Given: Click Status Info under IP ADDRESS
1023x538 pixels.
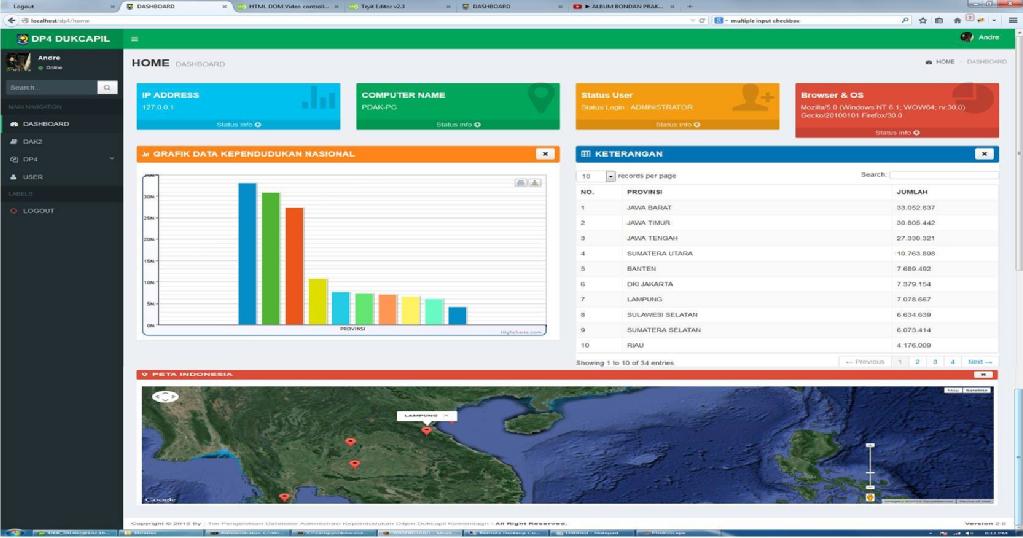Looking at the screenshot, I should tap(238, 125).
